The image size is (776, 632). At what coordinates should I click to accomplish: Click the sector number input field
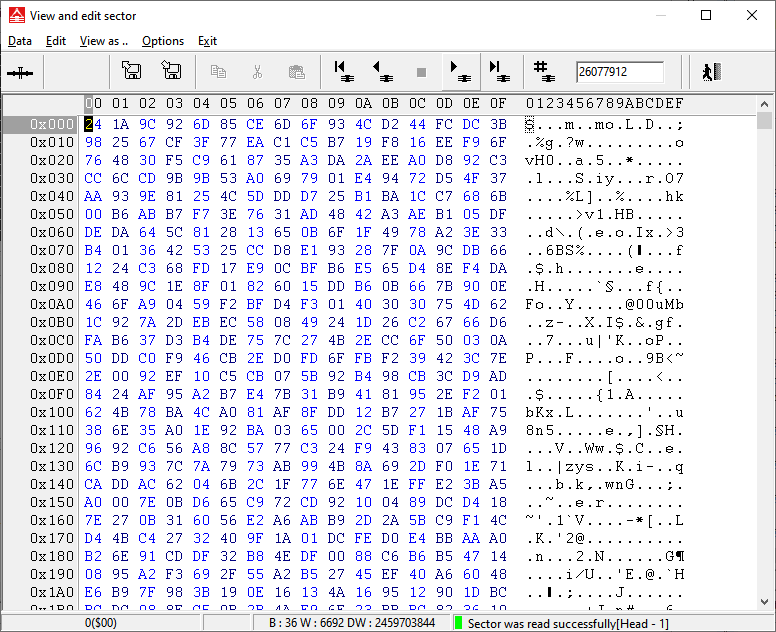[x=620, y=72]
